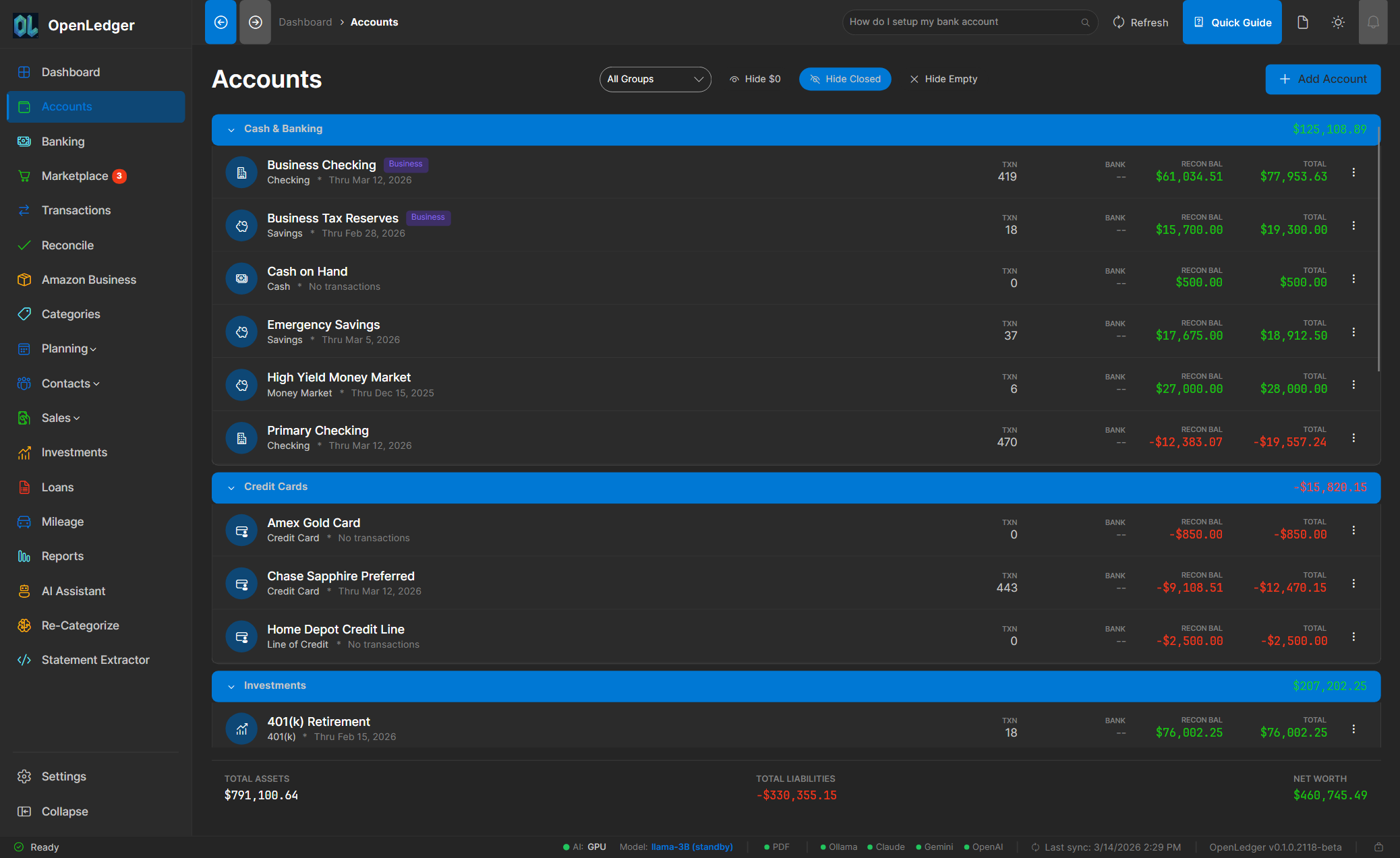Open the notifications bell icon
The height and width of the screenshot is (858, 1400).
(x=1372, y=22)
